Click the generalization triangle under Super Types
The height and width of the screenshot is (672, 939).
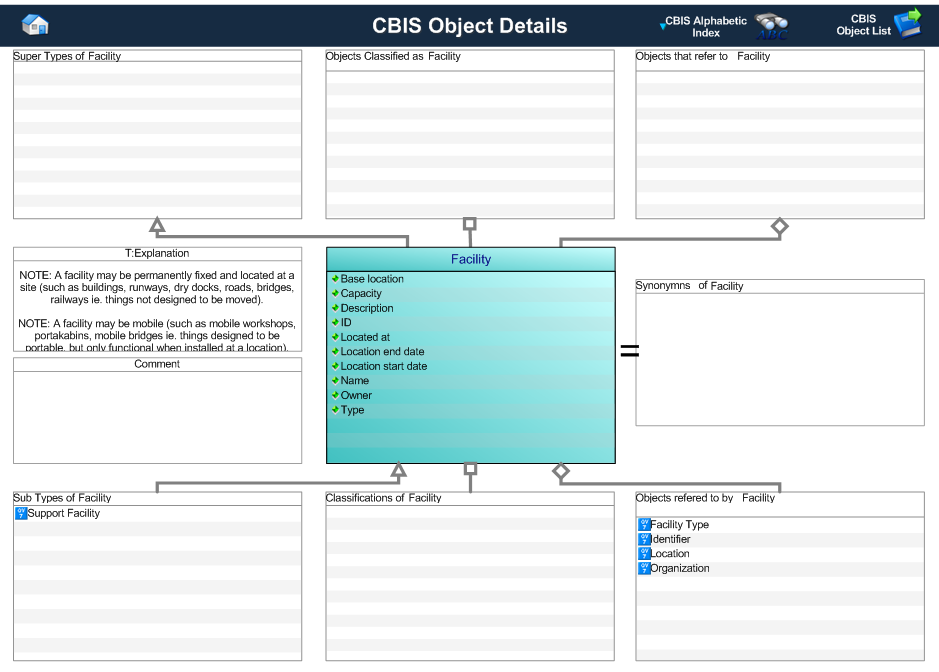pyautogui.click(x=157, y=225)
